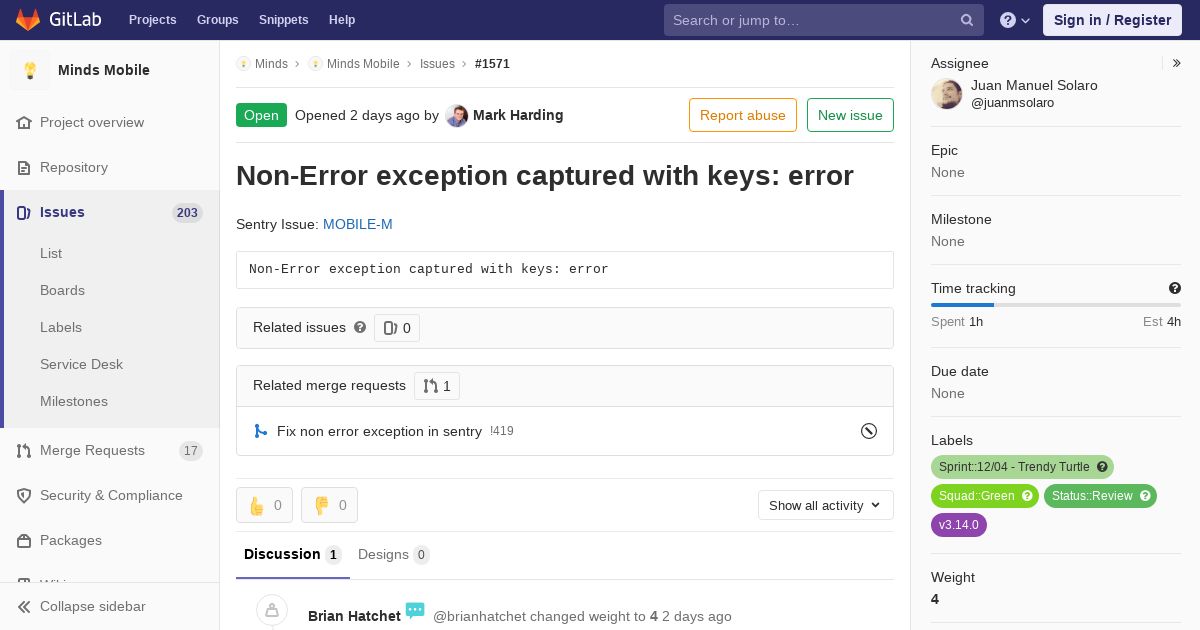The height and width of the screenshot is (630, 1200).
Task: Click the related issues count badge
Action: (x=397, y=328)
